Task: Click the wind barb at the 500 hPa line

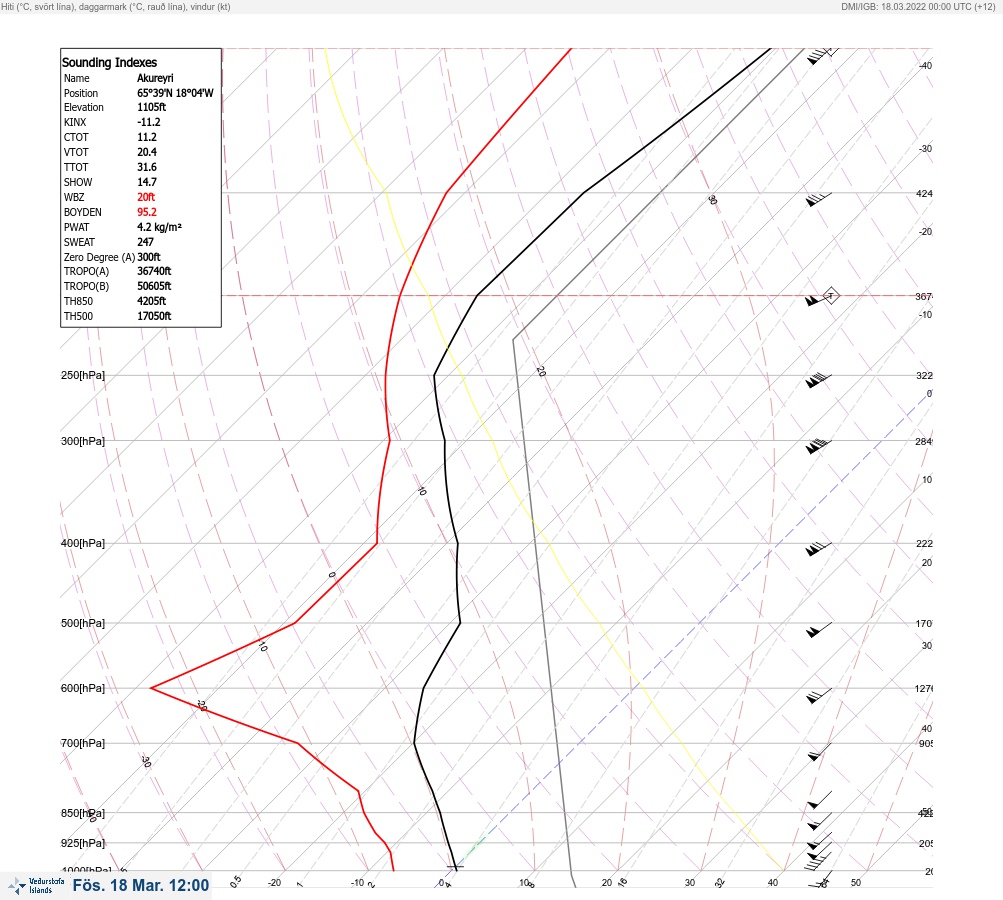Action: [819, 629]
